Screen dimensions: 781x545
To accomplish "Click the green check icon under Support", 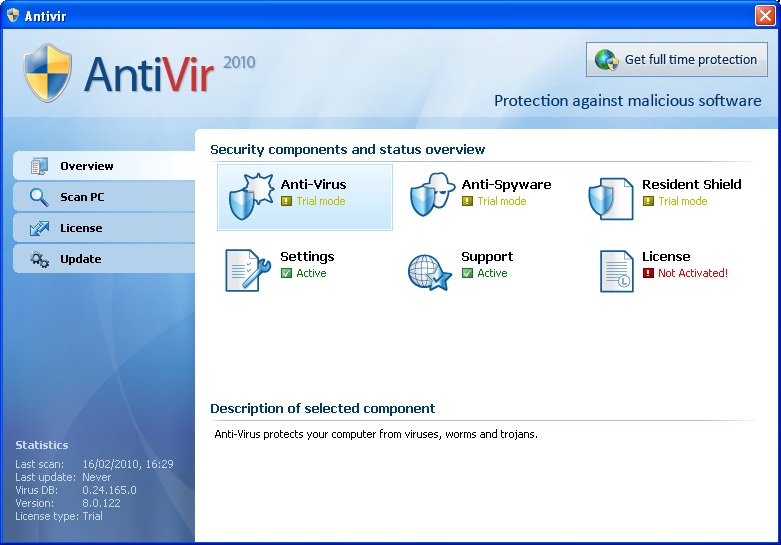I will (467, 273).
